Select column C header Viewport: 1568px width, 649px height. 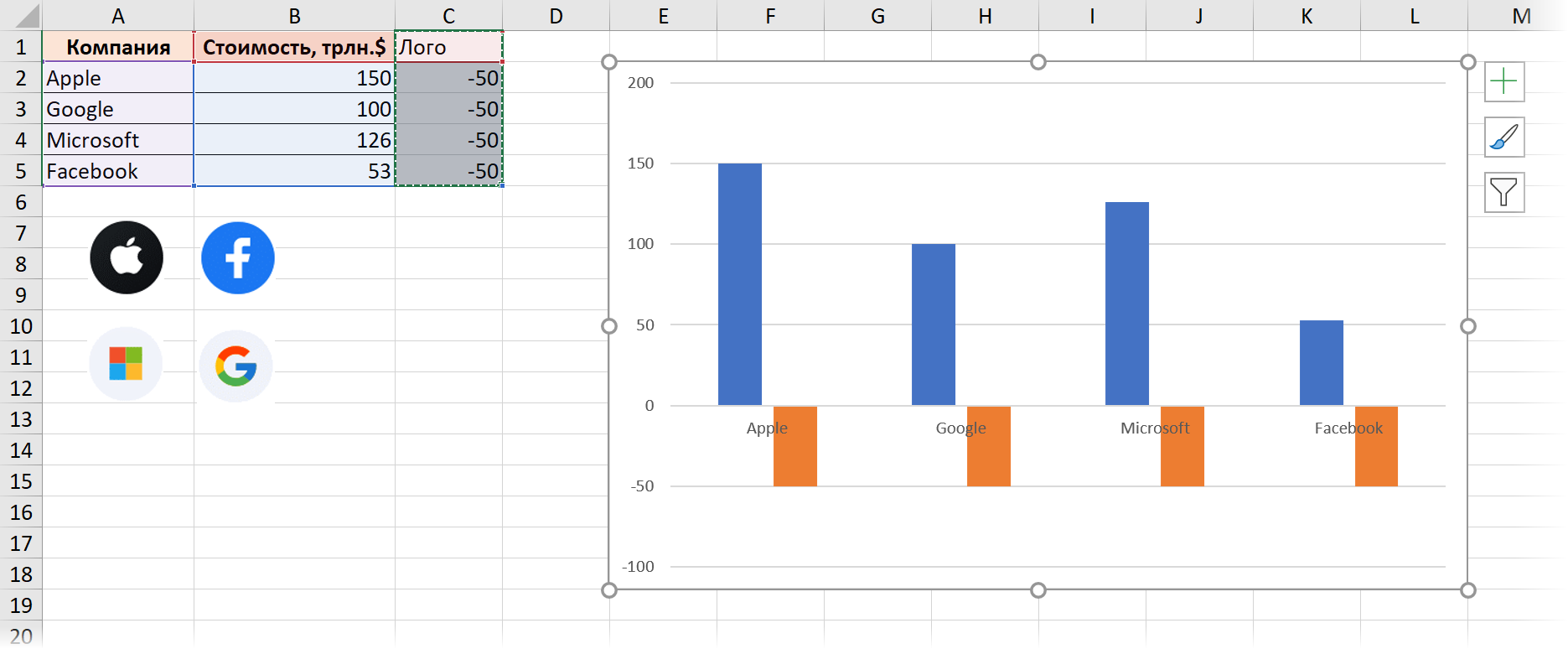(x=448, y=16)
